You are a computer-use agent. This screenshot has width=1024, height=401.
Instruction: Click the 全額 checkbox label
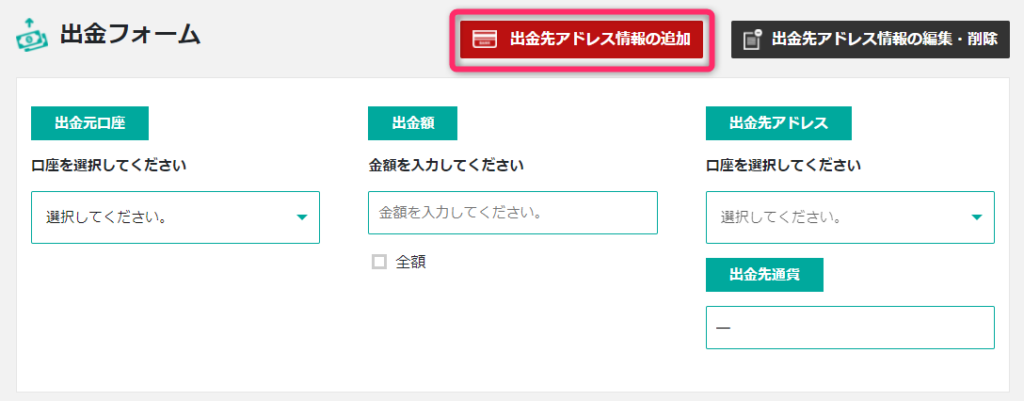411,262
